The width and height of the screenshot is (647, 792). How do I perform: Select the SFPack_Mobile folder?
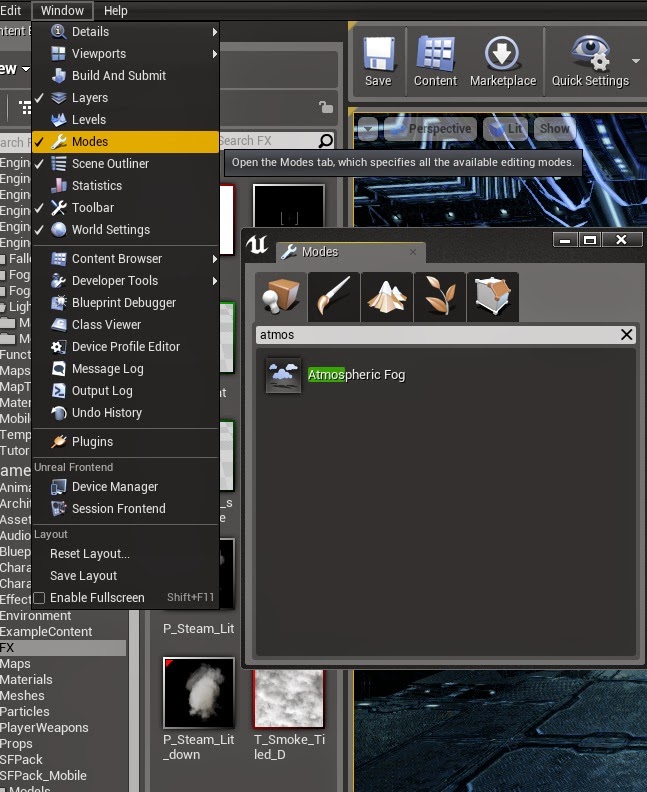43,776
